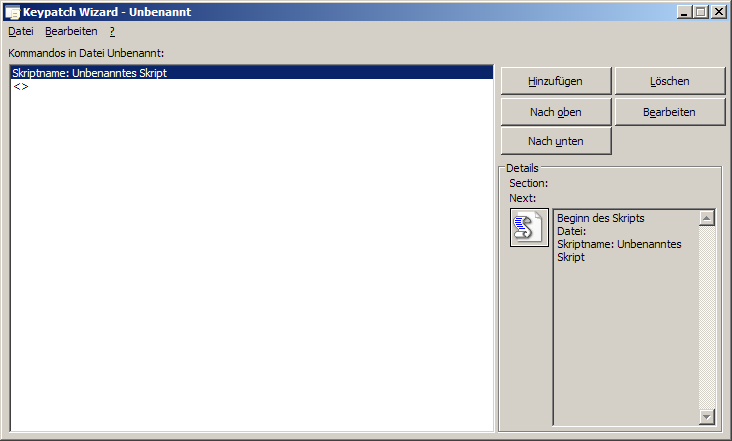732x441 pixels.
Task: Click the script icon in Details panel
Action: click(529, 228)
